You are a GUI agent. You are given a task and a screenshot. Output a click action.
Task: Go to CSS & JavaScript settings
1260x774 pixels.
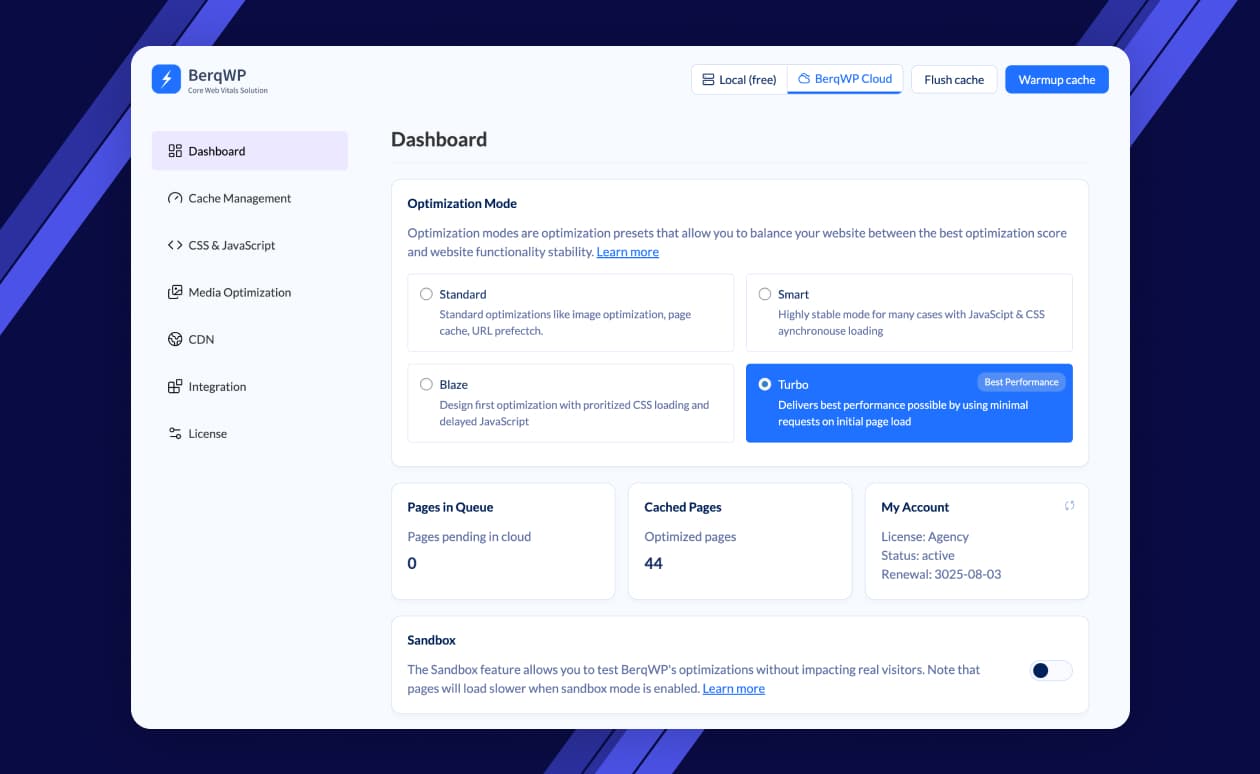250,245
